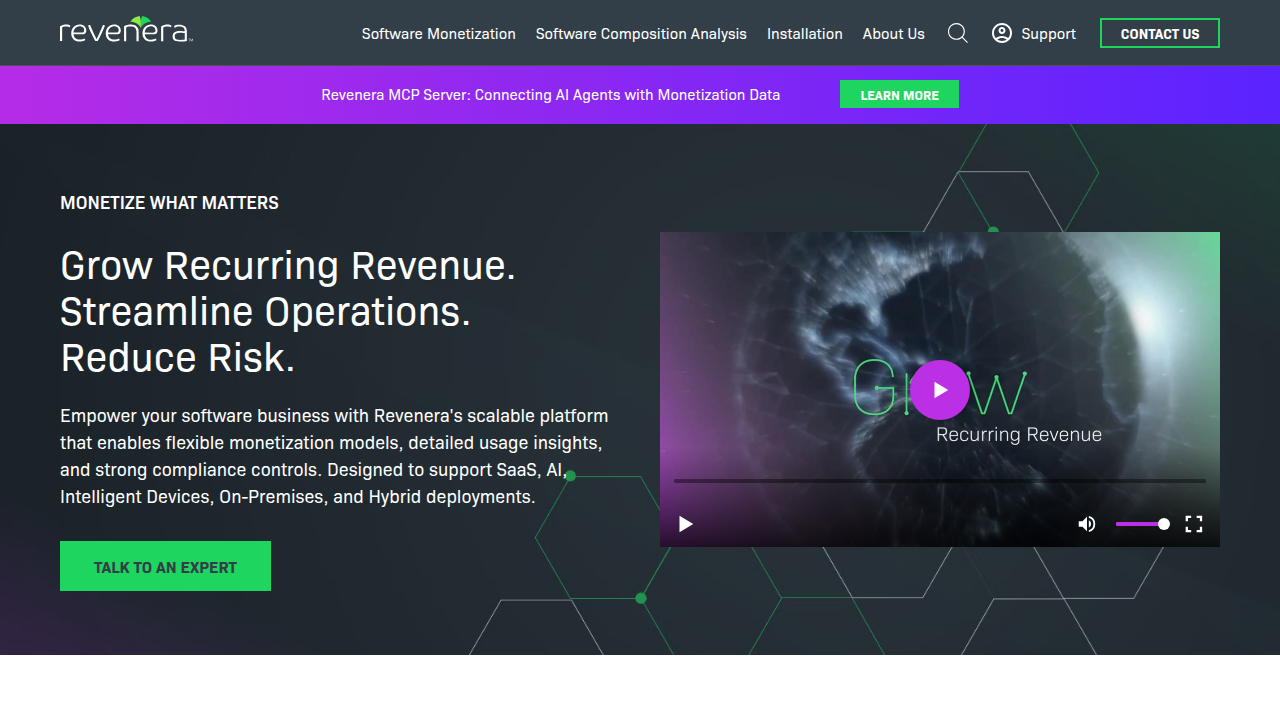Click the video's Recurring Revenue caption area

click(x=1019, y=435)
